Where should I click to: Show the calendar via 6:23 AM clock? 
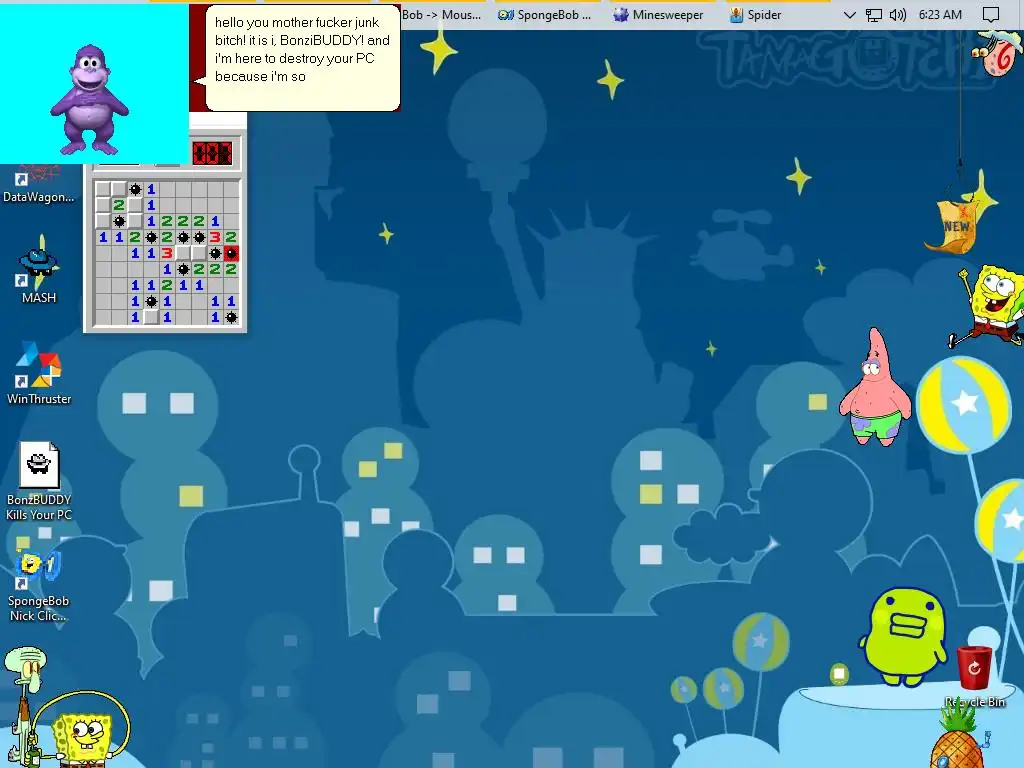(940, 14)
